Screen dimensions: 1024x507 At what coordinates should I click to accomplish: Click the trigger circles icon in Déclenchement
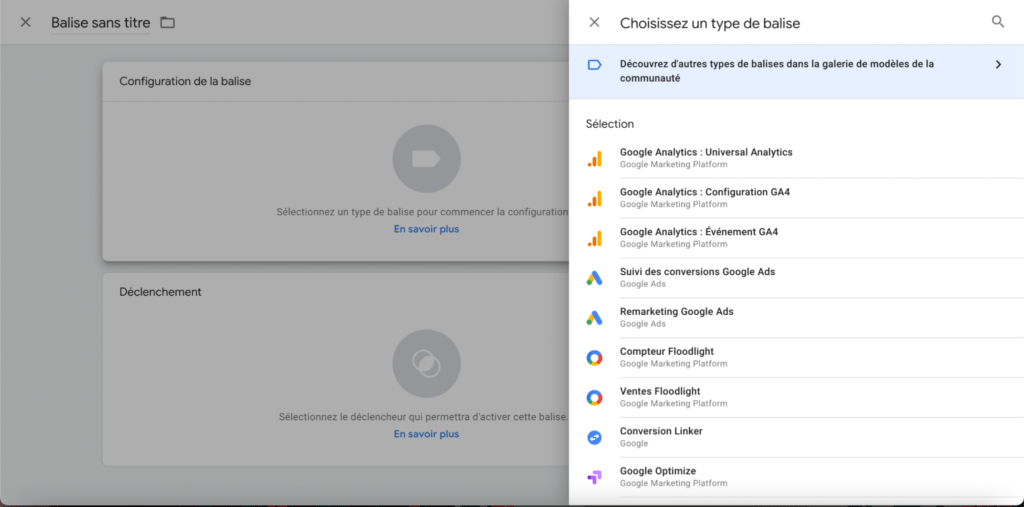pos(426,363)
